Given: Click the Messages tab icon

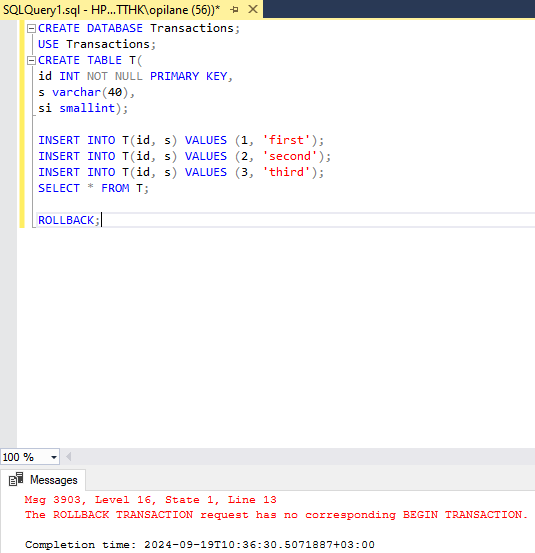Looking at the screenshot, I should [x=16, y=480].
